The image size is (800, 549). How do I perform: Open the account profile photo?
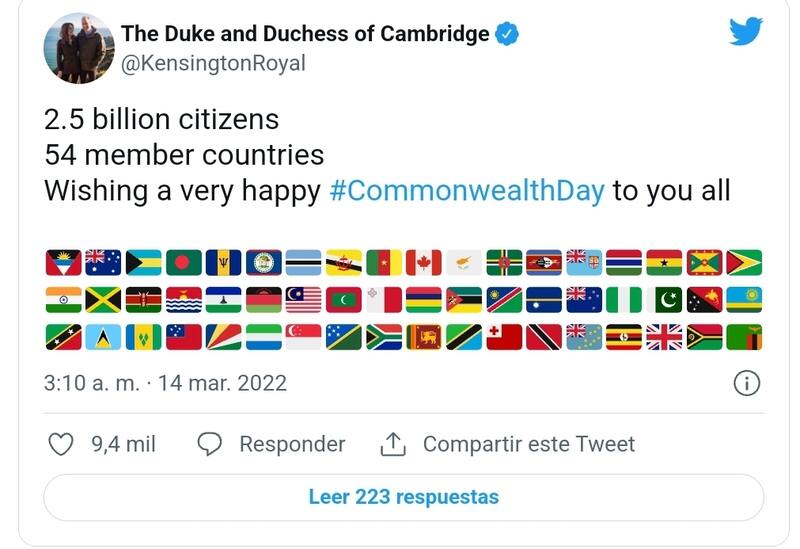coord(78,49)
